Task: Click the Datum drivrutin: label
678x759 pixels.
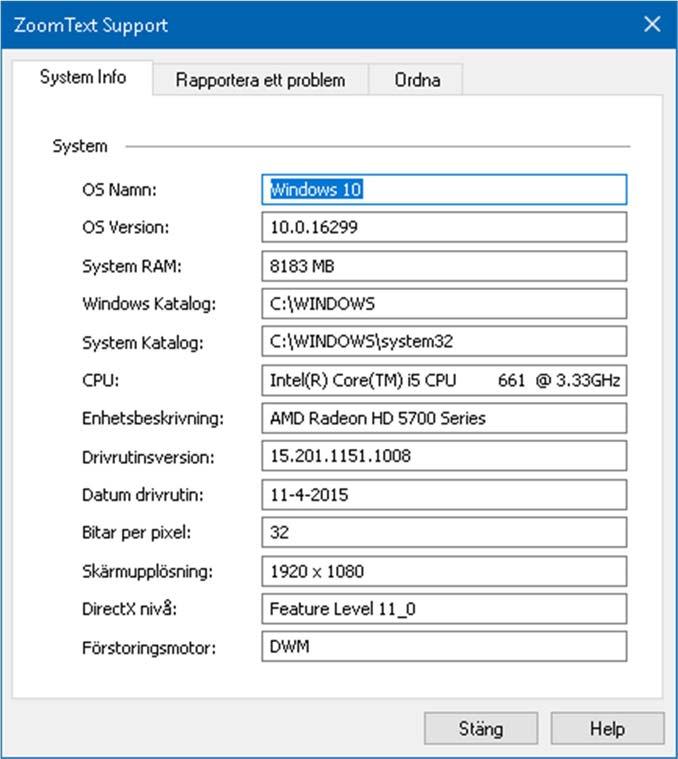Action: click(x=143, y=495)
